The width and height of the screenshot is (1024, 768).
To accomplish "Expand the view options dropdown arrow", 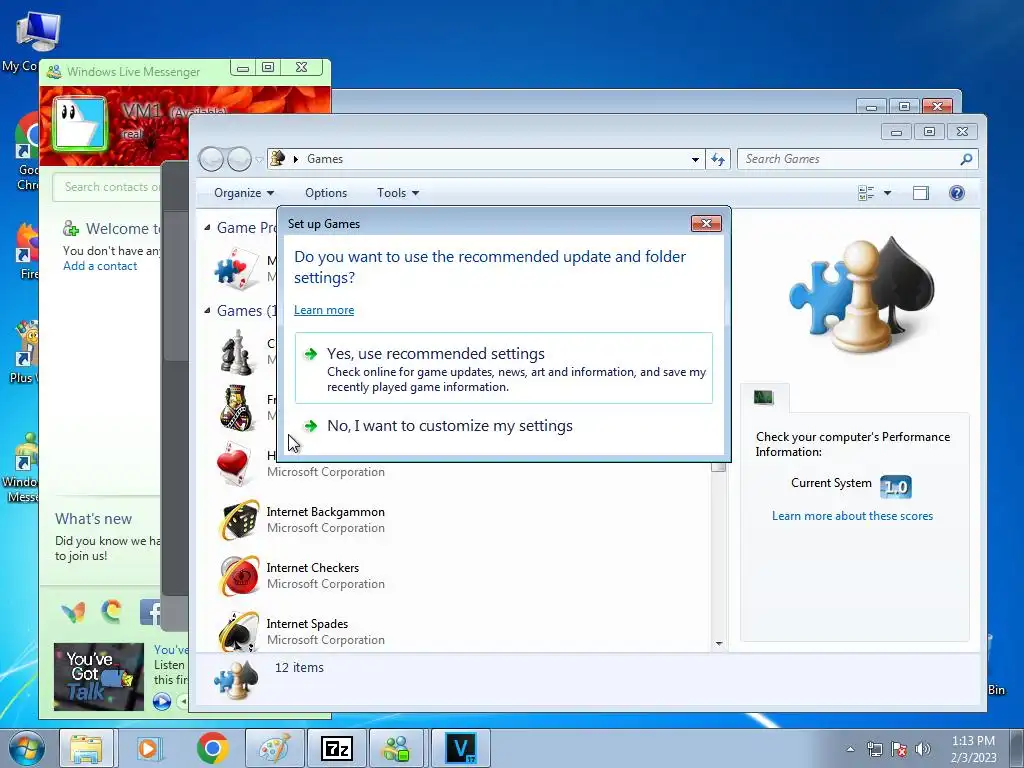I will [x=887, y=193].
